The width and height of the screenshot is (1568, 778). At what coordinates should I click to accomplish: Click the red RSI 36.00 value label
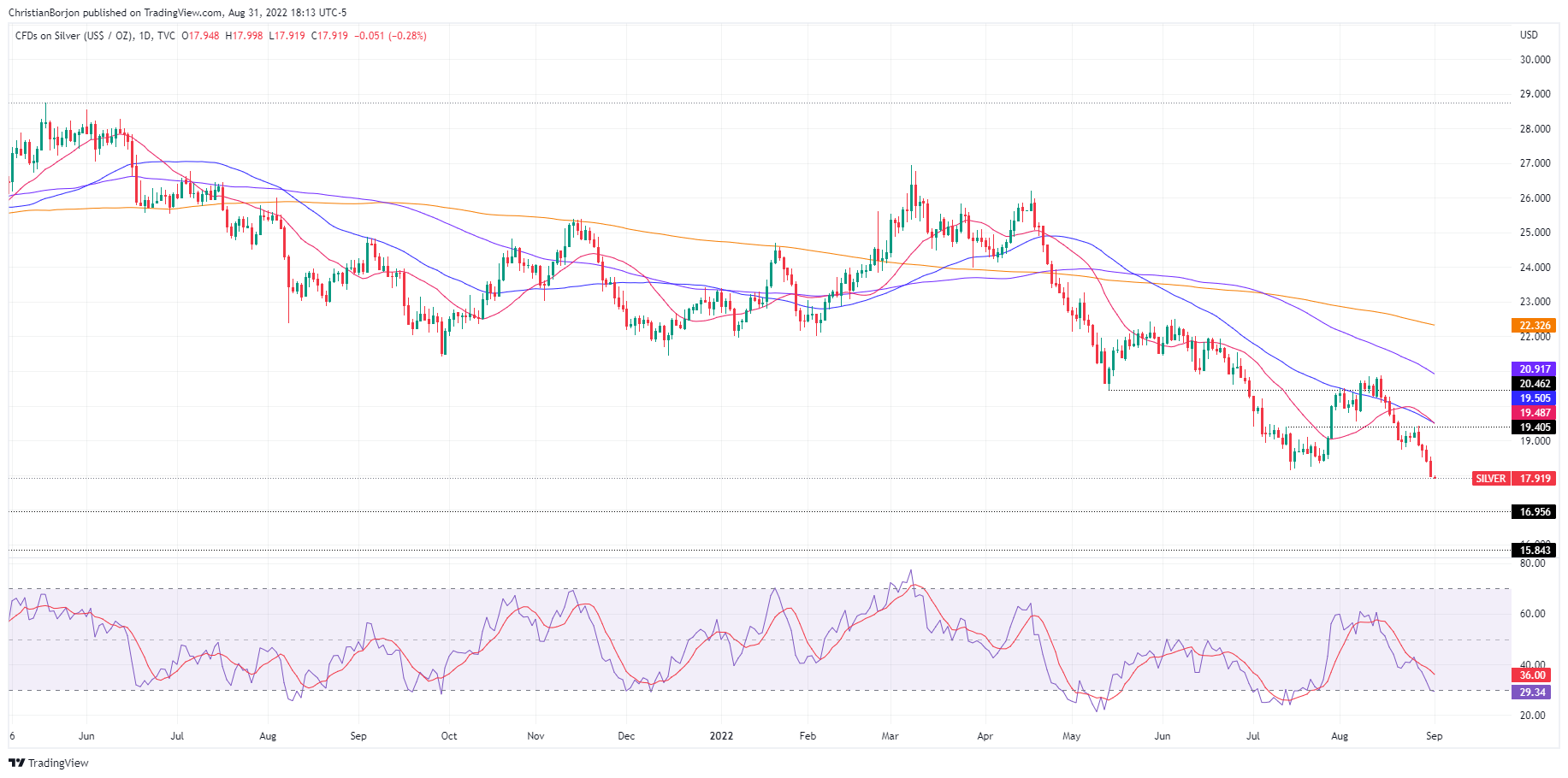(x=1532, y=675)
